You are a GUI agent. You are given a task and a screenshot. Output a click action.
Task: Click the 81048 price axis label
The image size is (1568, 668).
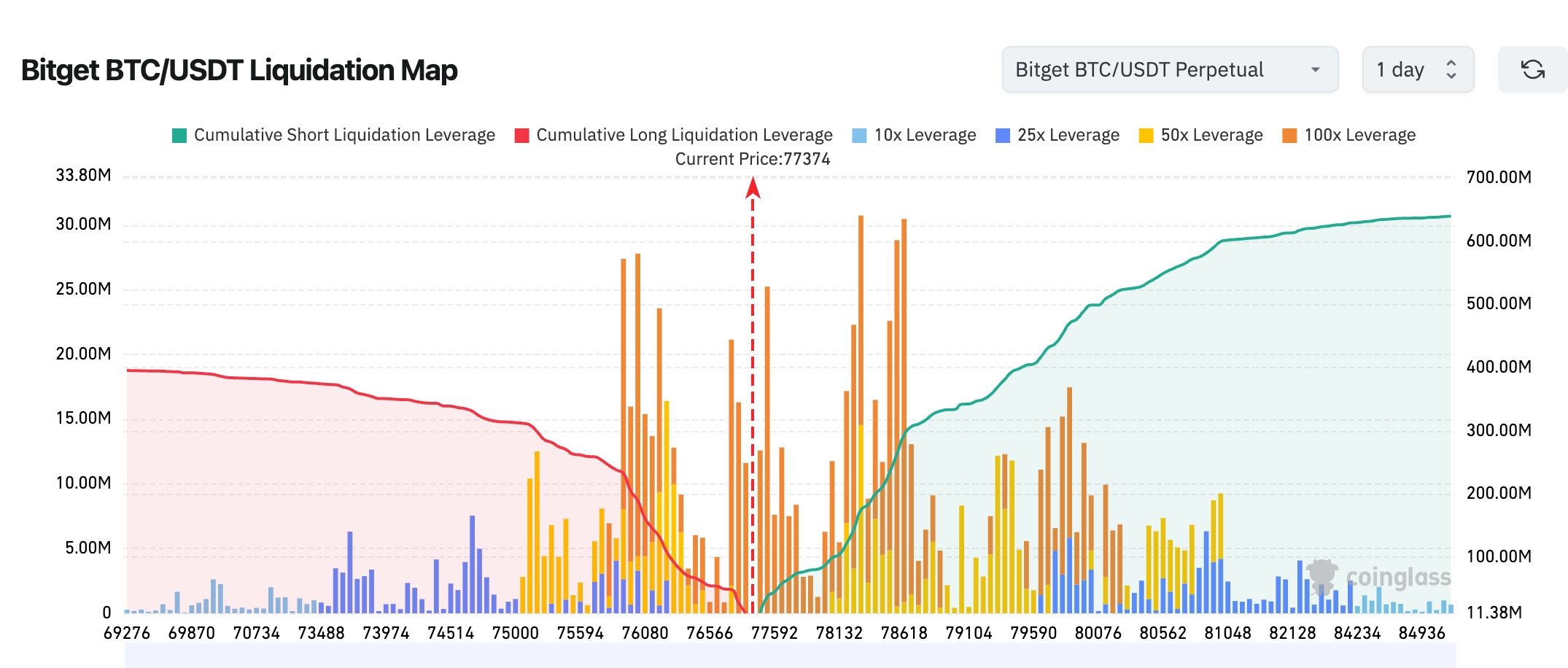pyautogui.click(x=1228, y=633)
